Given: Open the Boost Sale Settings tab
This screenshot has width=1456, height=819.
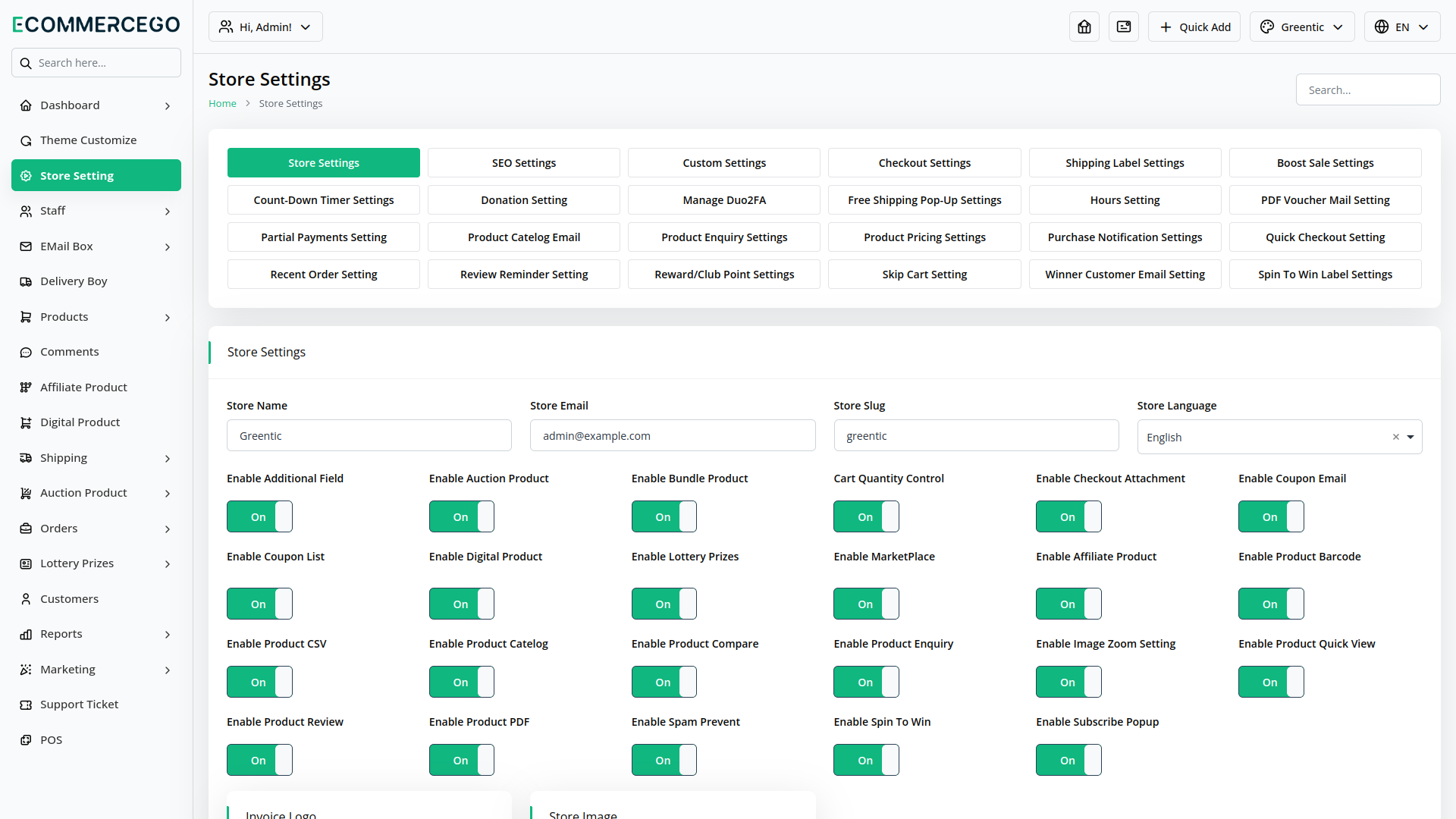Looking at the screenshot, I should tap(1326, 162).
